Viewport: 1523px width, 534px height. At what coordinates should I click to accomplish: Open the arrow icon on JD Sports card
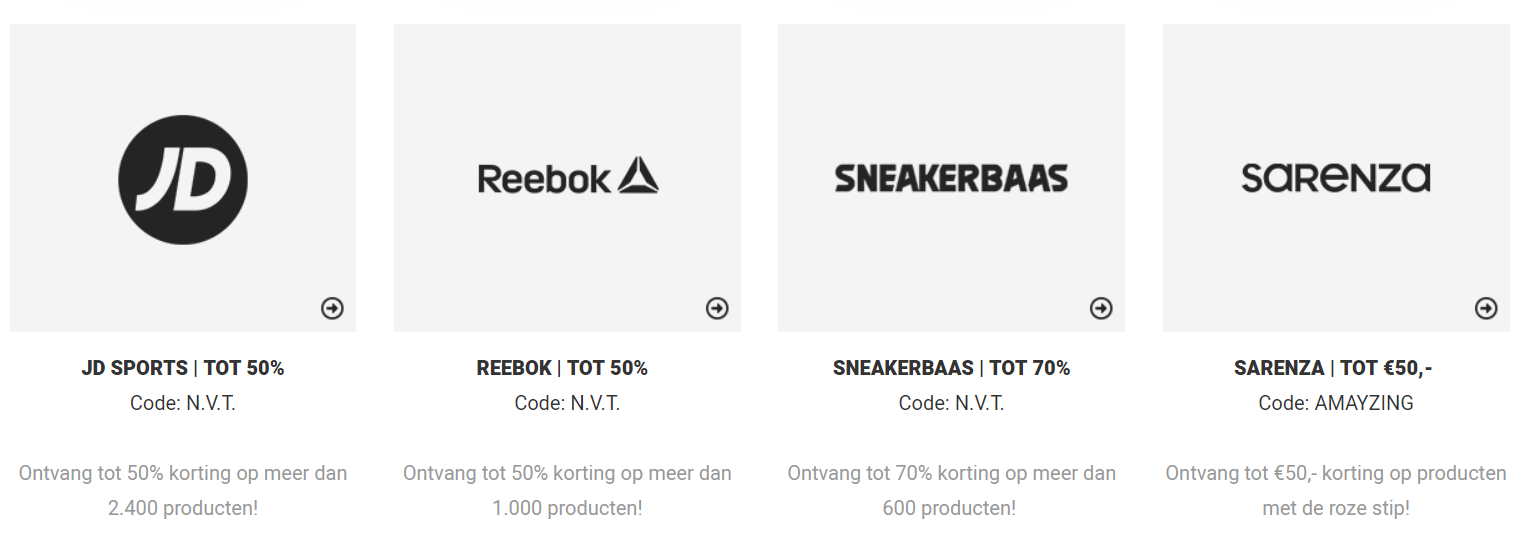click(332, 308)
